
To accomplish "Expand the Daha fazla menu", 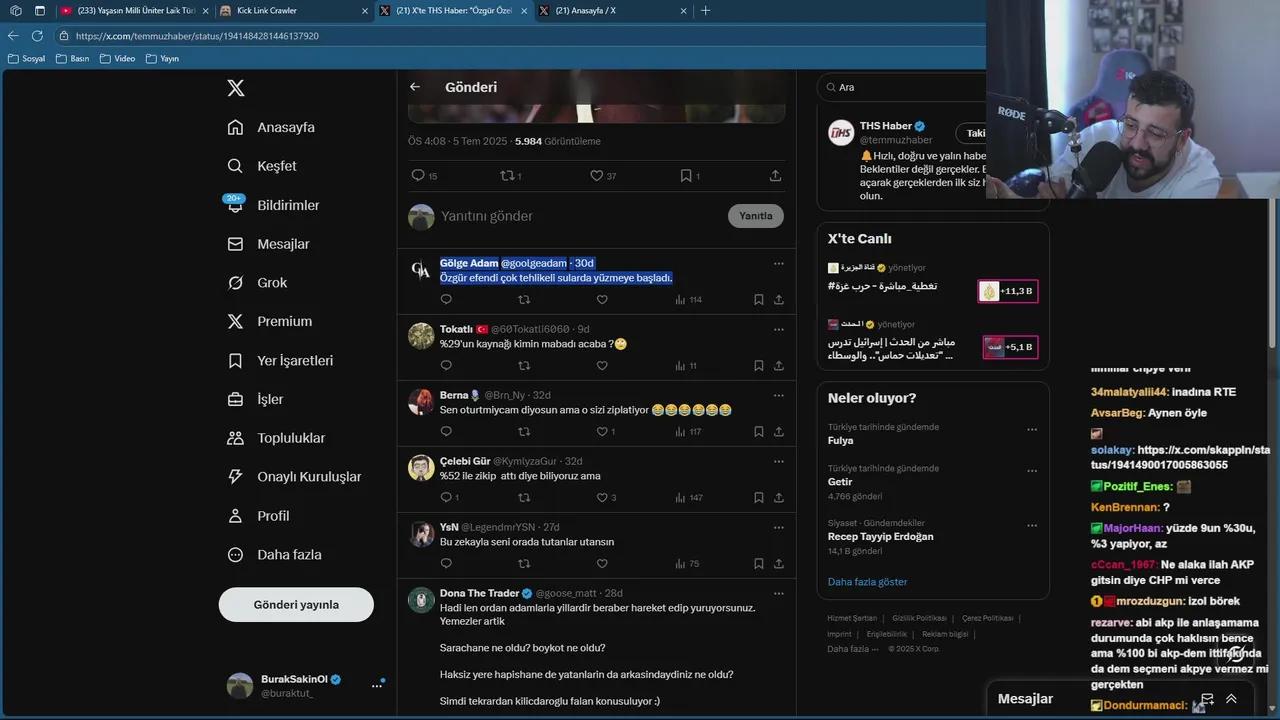I will point(274,555).
